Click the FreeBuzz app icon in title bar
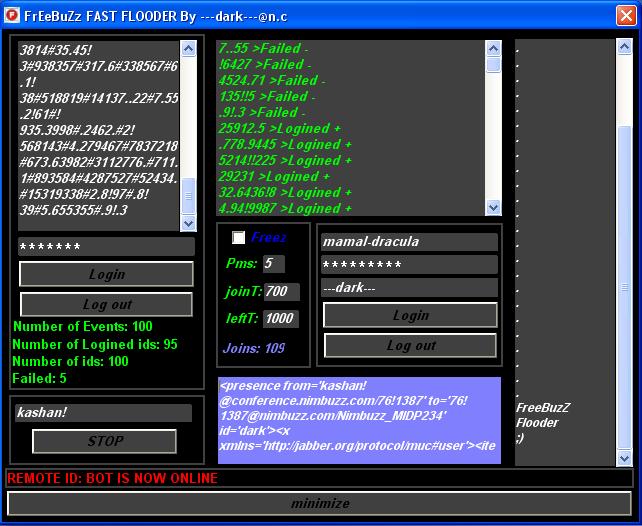 pyautogui.click(x=12, y=16)
